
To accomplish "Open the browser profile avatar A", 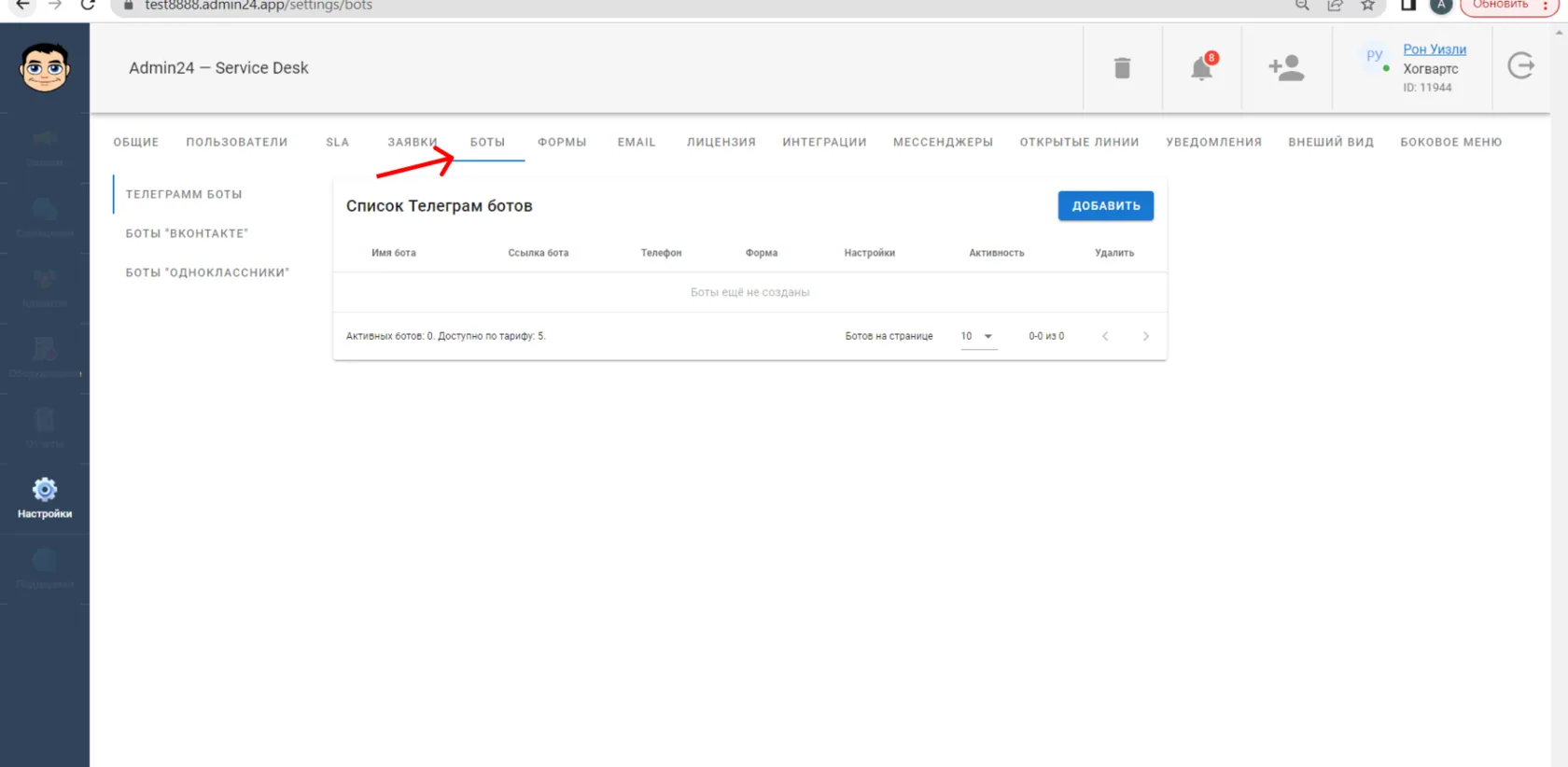I will click(x=1441, y=5).
